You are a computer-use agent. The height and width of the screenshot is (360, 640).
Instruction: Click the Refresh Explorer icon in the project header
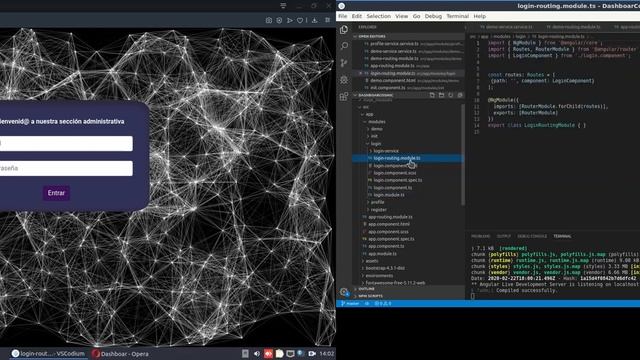click(x=451, y=95)
